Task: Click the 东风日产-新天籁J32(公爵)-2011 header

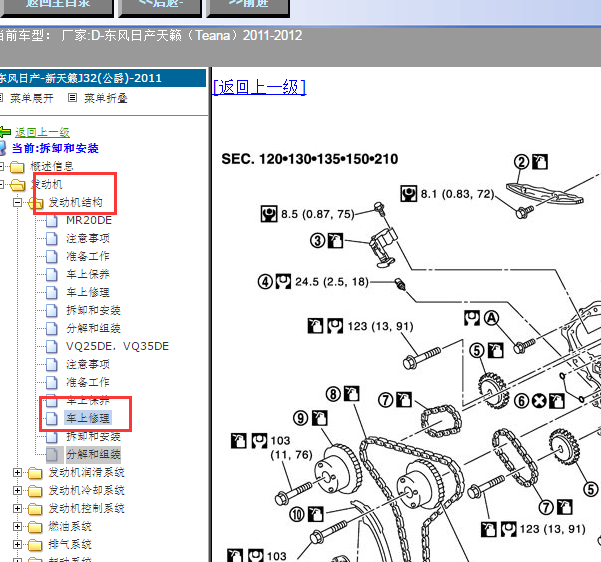Action: tap(103, 78)
